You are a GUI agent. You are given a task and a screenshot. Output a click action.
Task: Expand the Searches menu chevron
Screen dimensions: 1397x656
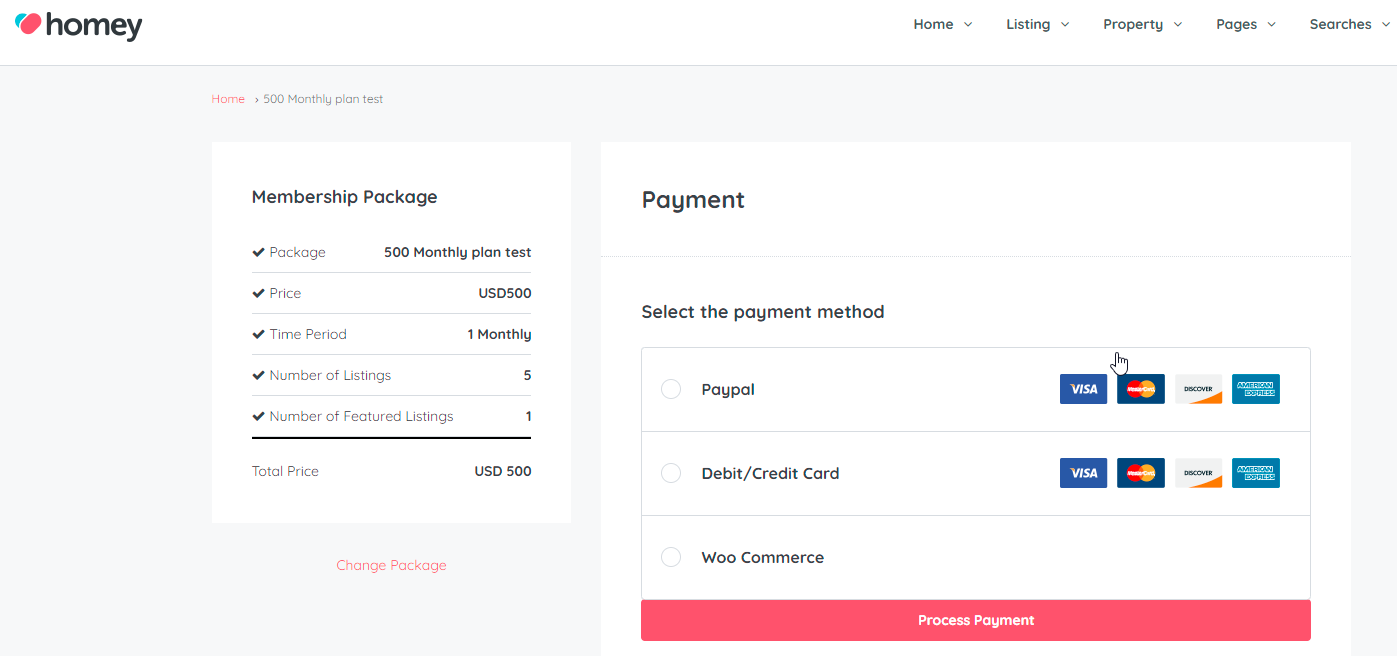click(1387, 25)
